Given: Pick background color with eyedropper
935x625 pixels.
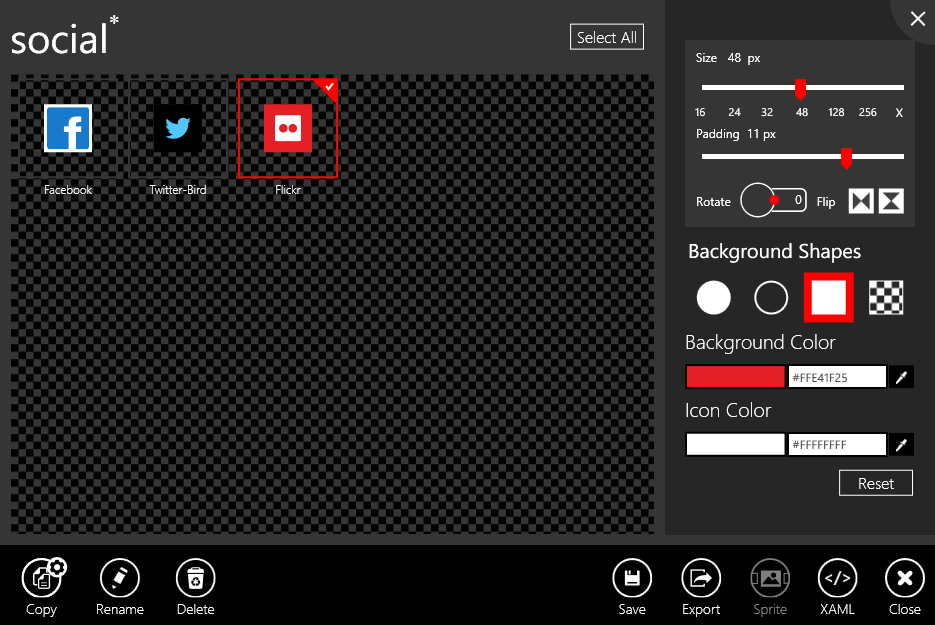Looking at the screenshot, I should point(902,377).
